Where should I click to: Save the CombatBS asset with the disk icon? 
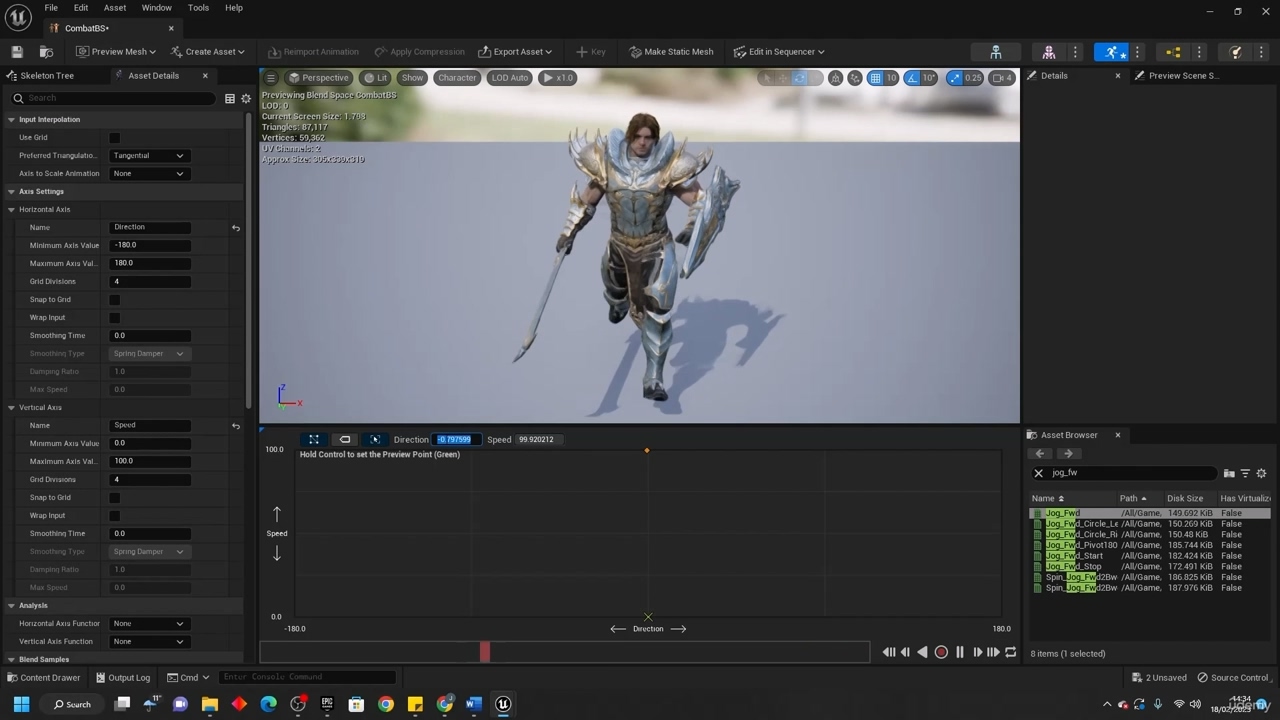coord(17,52)
